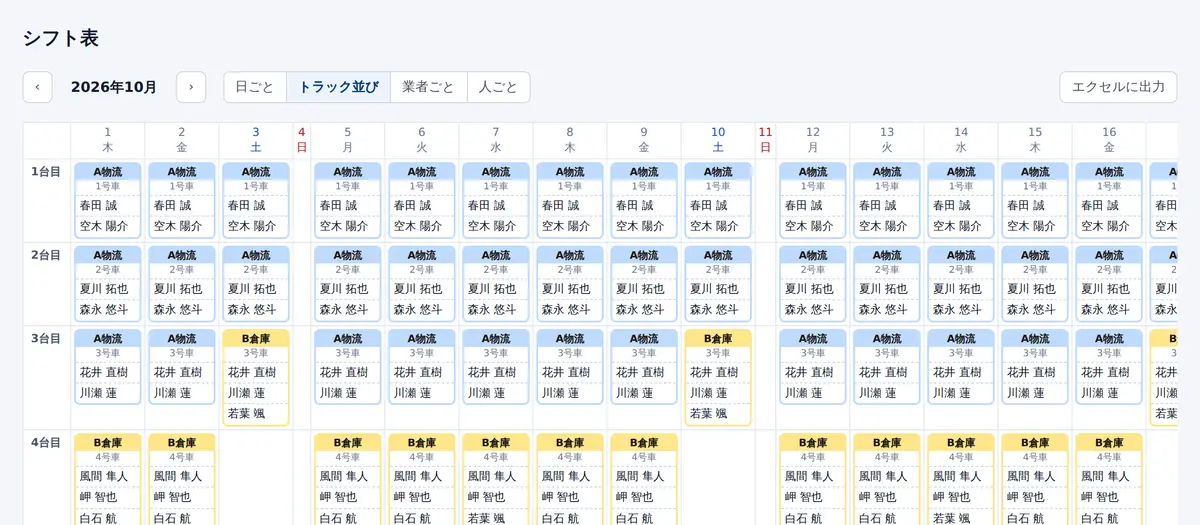Image resolution: width=1200 pixels, height=525 pixels.
Task: Click the 4号車 label on day 13's card
Action: click(x=887, y=457)
